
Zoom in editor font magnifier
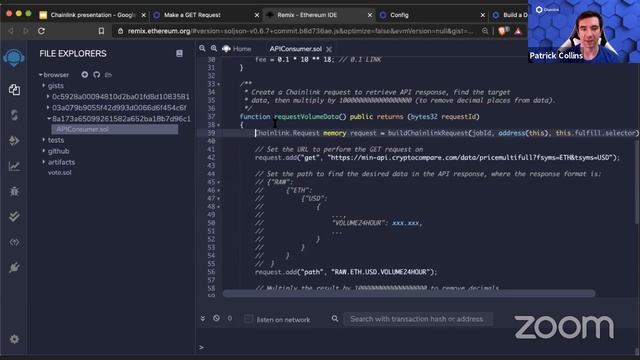[x=213, y=49]
